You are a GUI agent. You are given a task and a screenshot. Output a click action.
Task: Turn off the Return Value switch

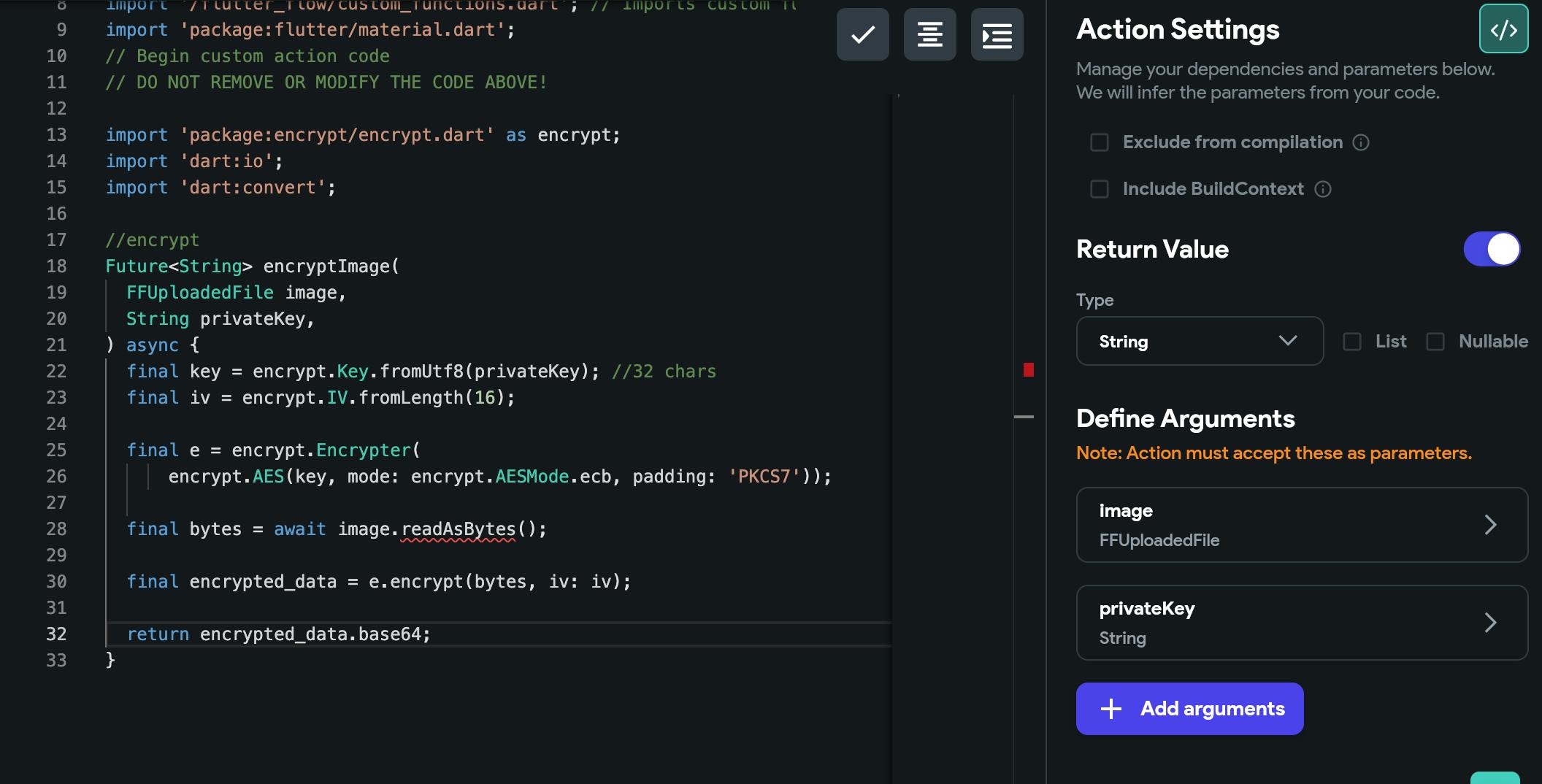click(1492, 250)
